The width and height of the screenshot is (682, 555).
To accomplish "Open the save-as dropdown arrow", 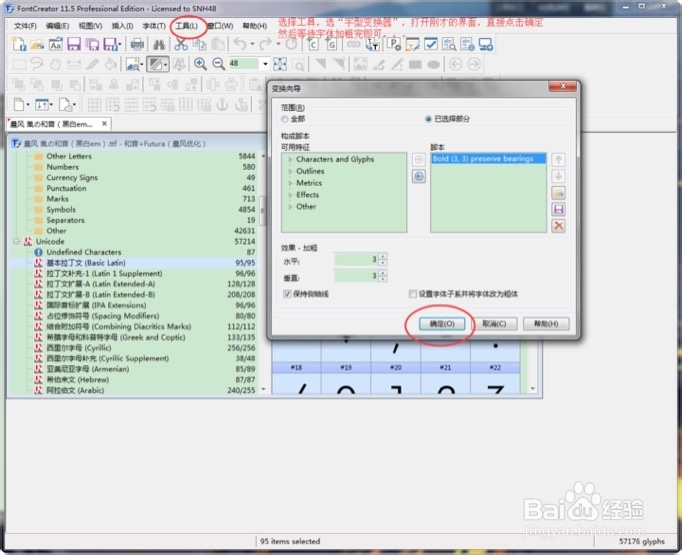I will click(120, 44).
